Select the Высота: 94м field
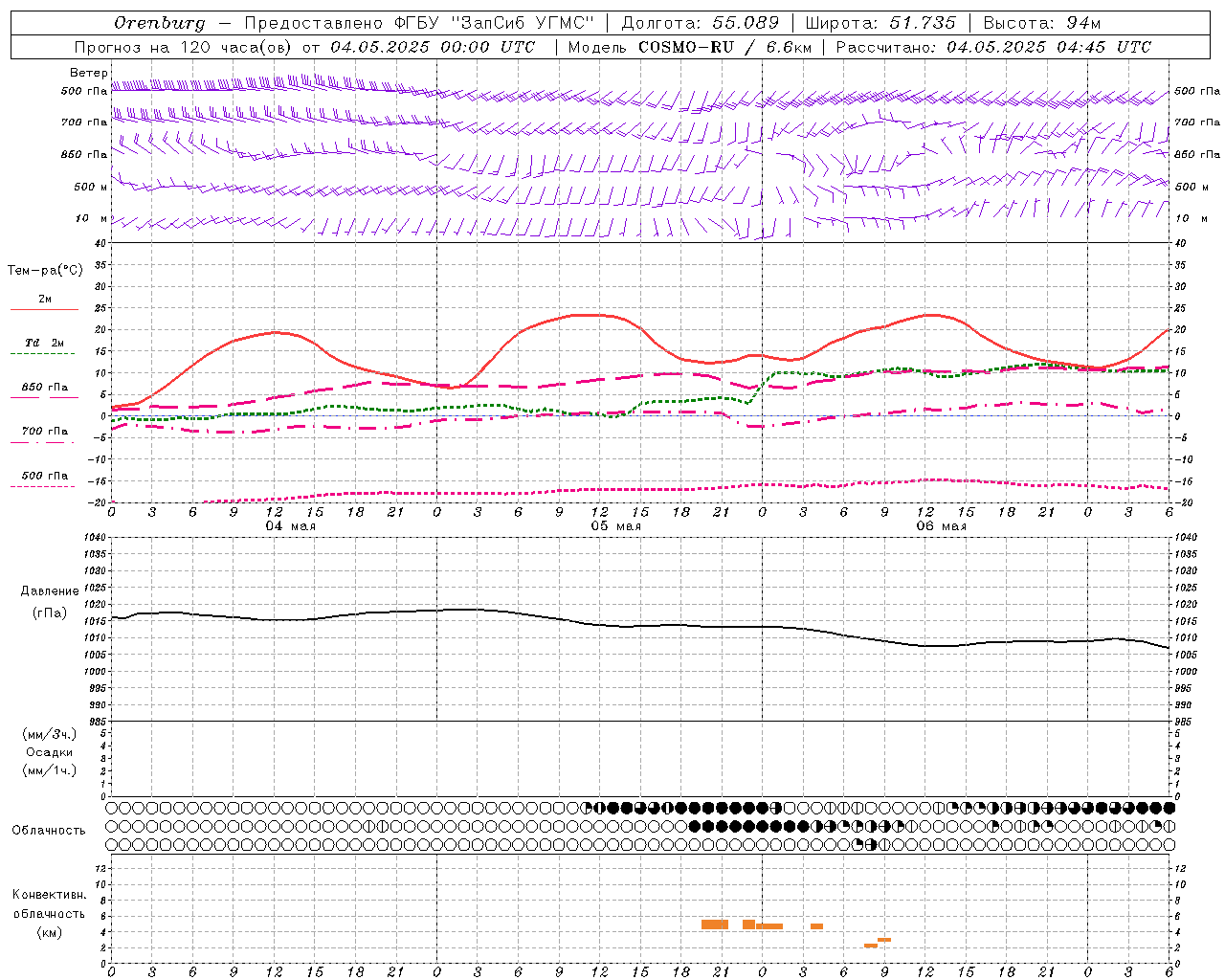 [x=1042, y=23]
